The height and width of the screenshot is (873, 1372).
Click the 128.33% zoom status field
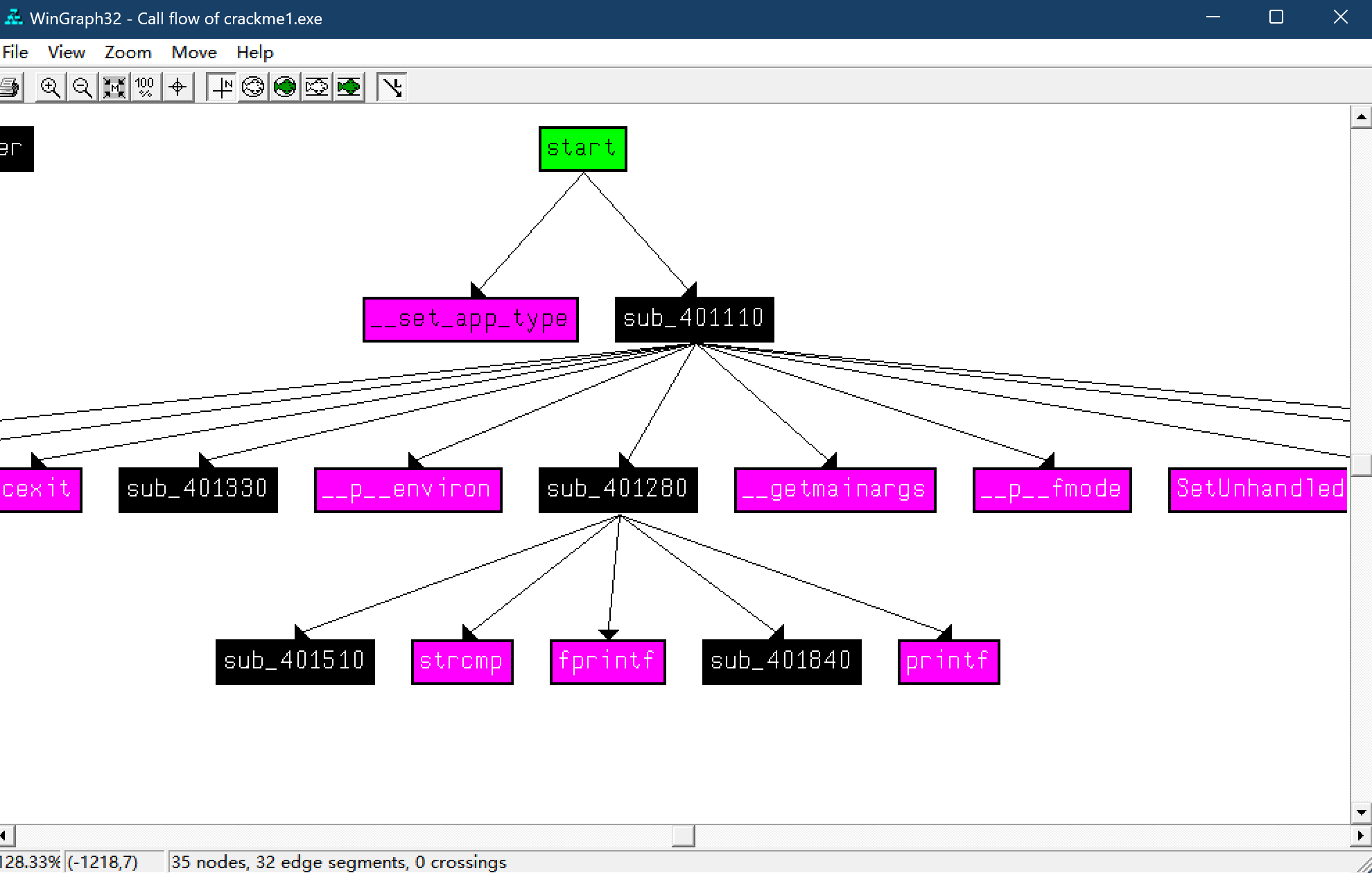pos(31,862)
